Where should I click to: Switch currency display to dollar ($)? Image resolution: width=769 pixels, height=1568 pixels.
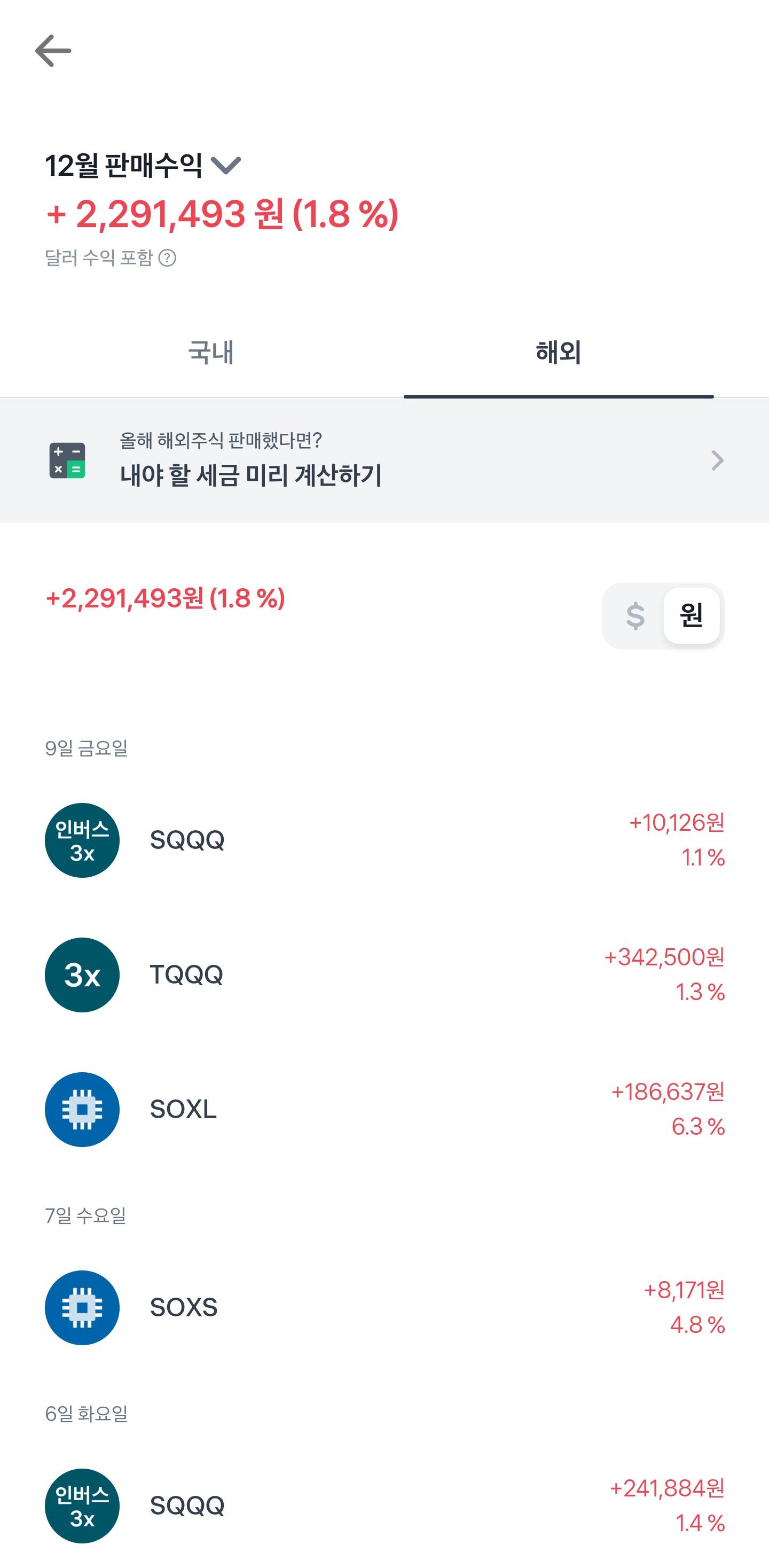(635, 616)
